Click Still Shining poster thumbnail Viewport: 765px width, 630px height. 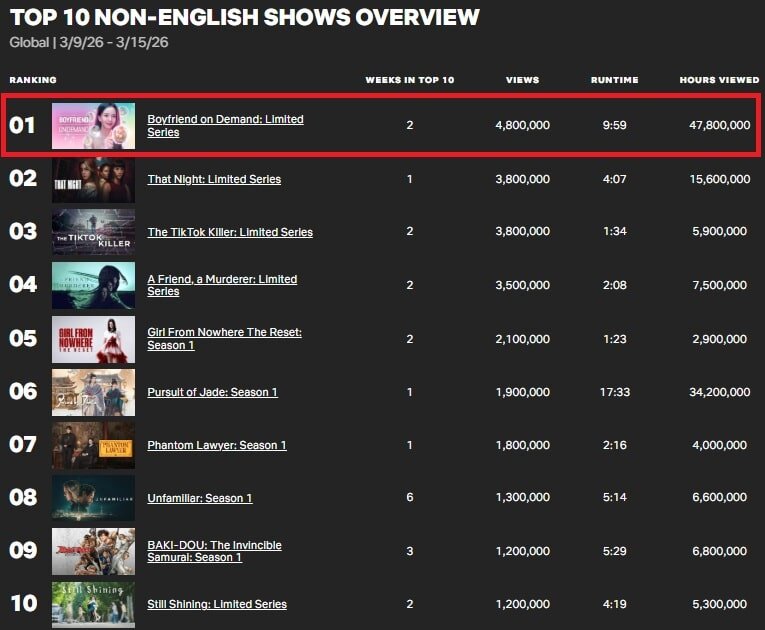(94, 605)
